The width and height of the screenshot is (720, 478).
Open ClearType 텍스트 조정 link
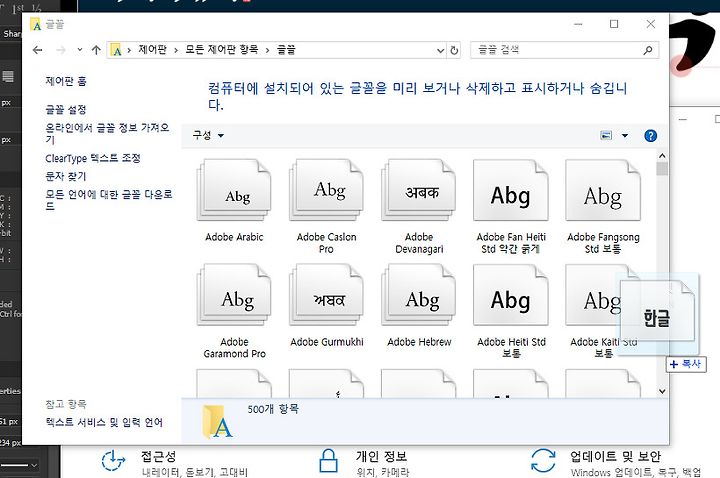click(93, 158)
